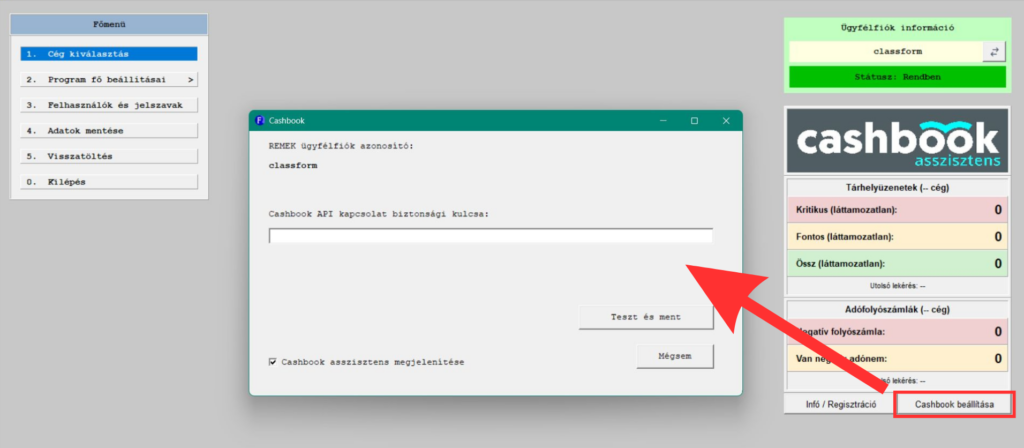Click Kilépés to exit program
1024x448 pixels.
(108, 182)
